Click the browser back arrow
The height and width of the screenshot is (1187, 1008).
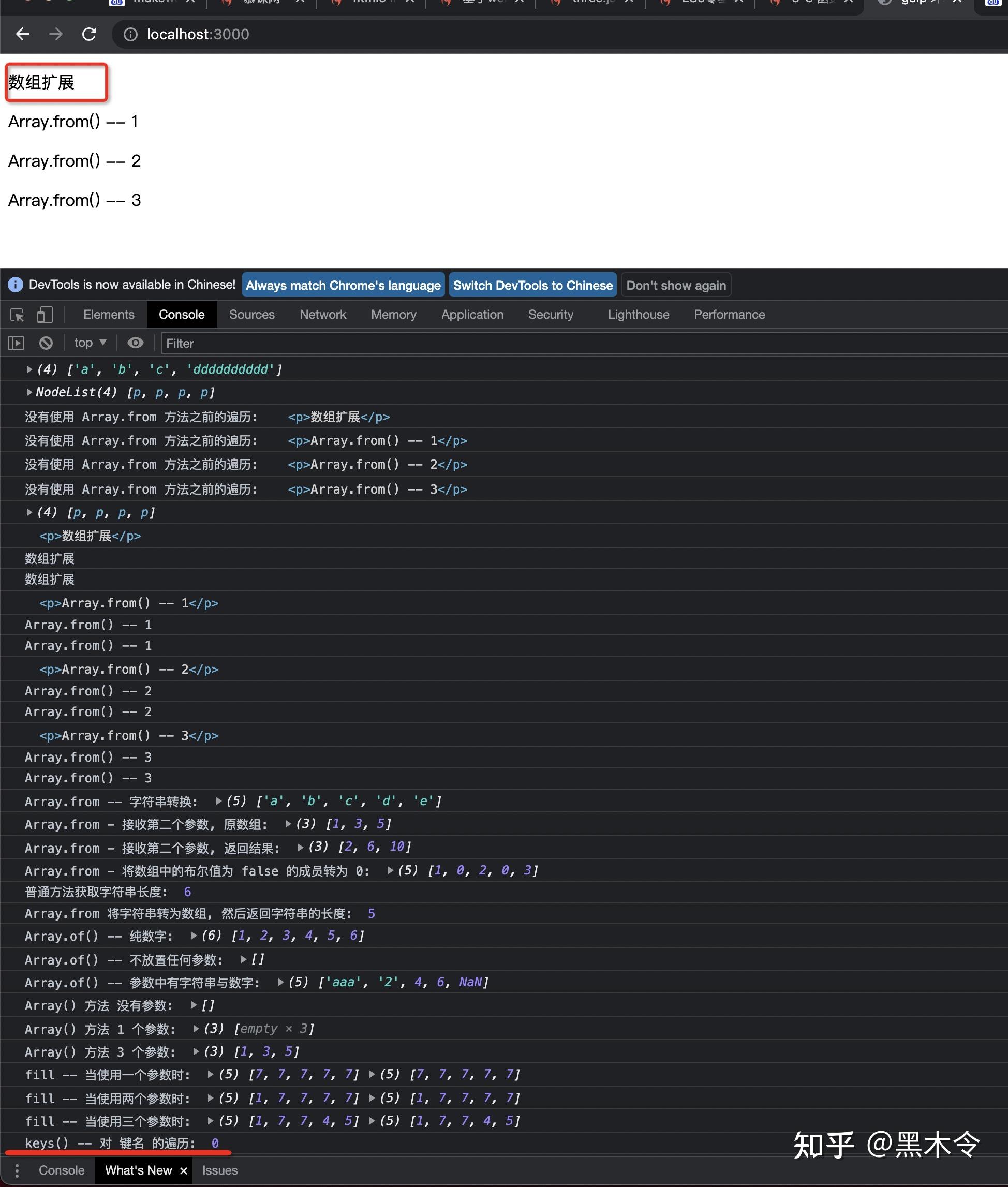22,34
